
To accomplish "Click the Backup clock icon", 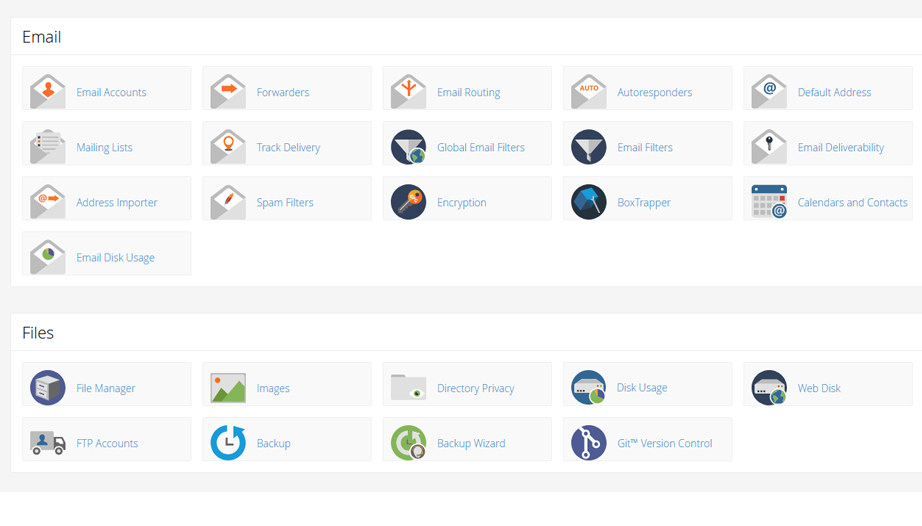I will click(228, 443).
